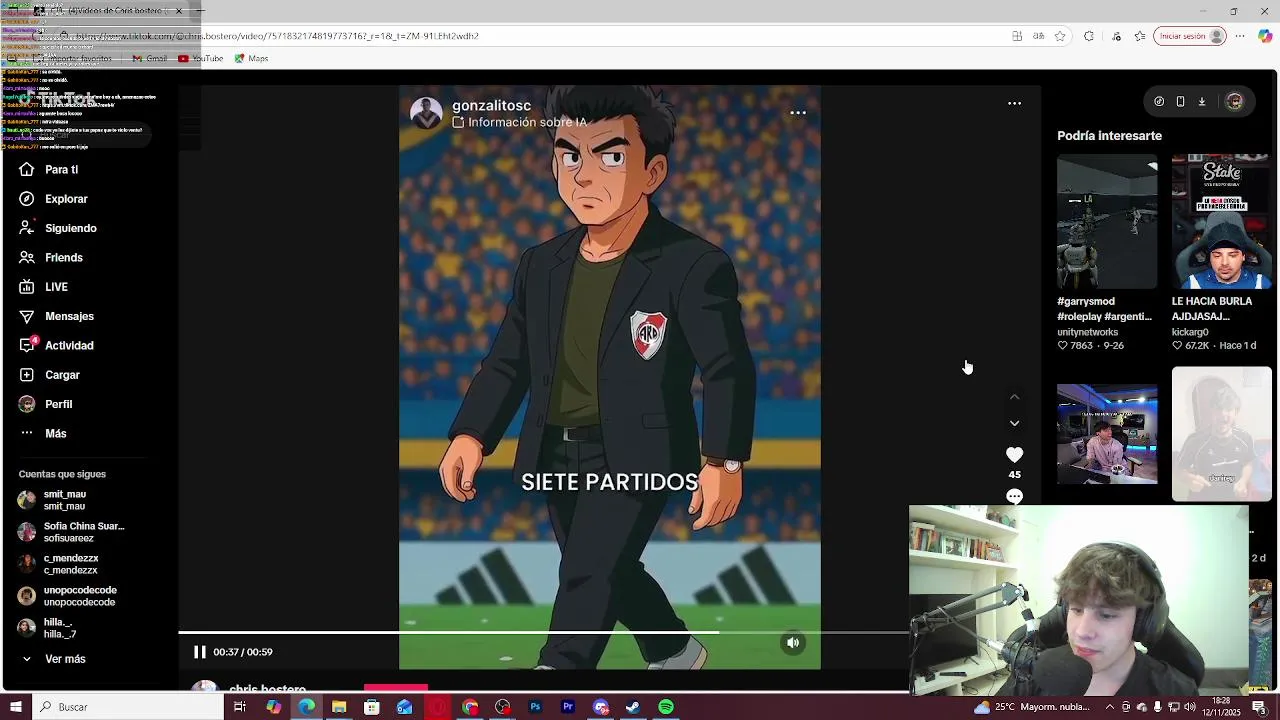This screenshot has width=1280, height=720.
Task: Open TikTok coins icon in top pill
Action: 1159,102
